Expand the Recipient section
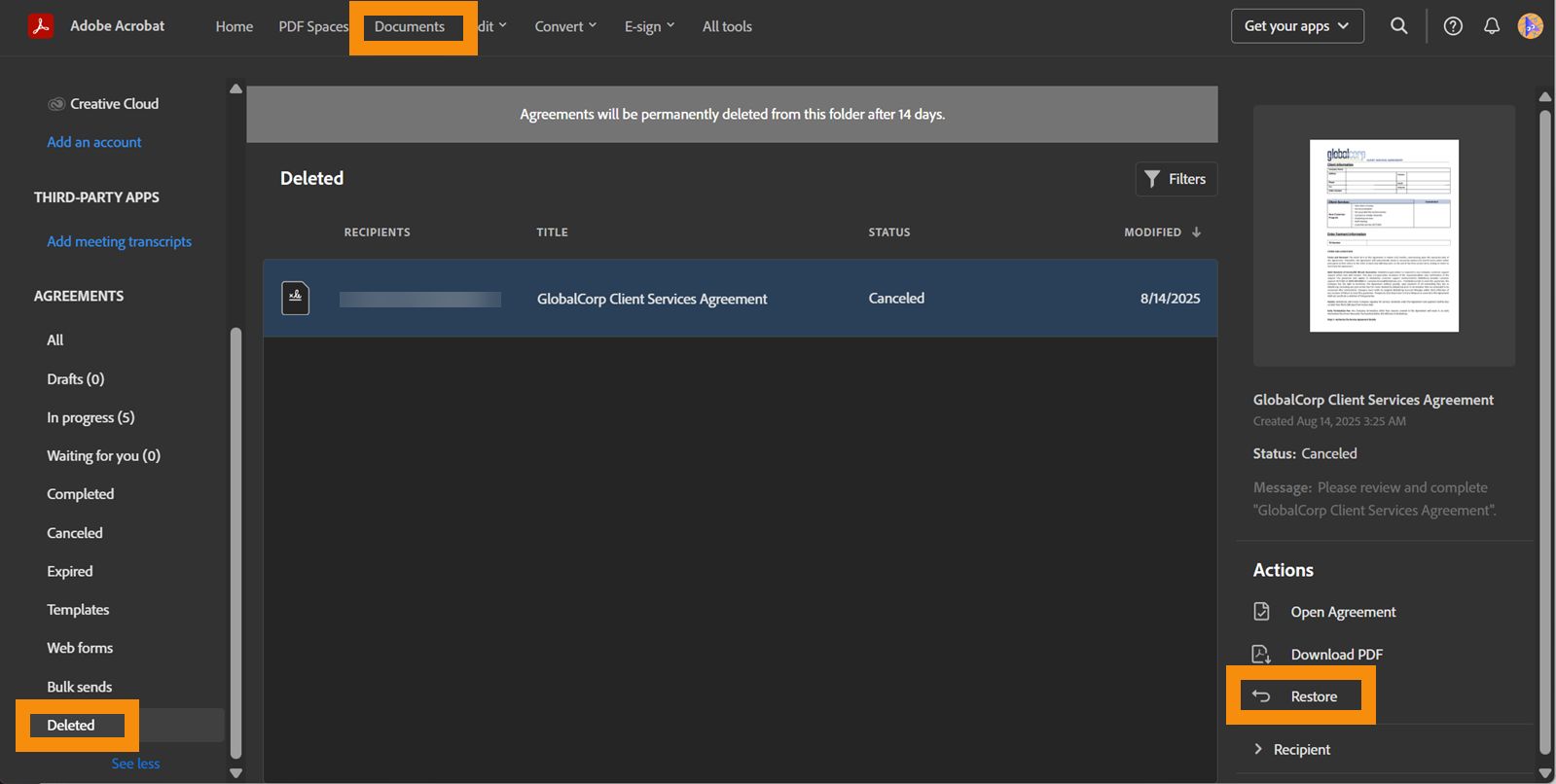 [1291, 749]
